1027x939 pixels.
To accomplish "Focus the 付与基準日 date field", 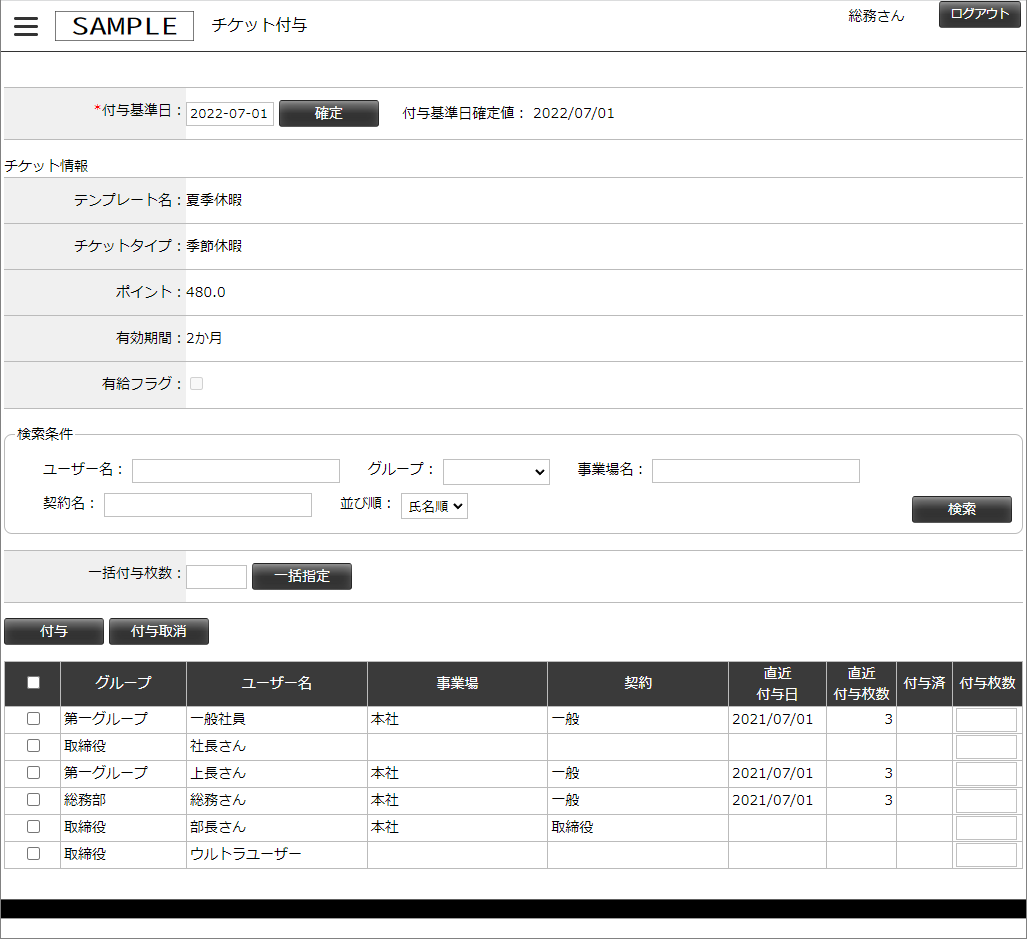I will pyautogui.click(x=230, y=114).
